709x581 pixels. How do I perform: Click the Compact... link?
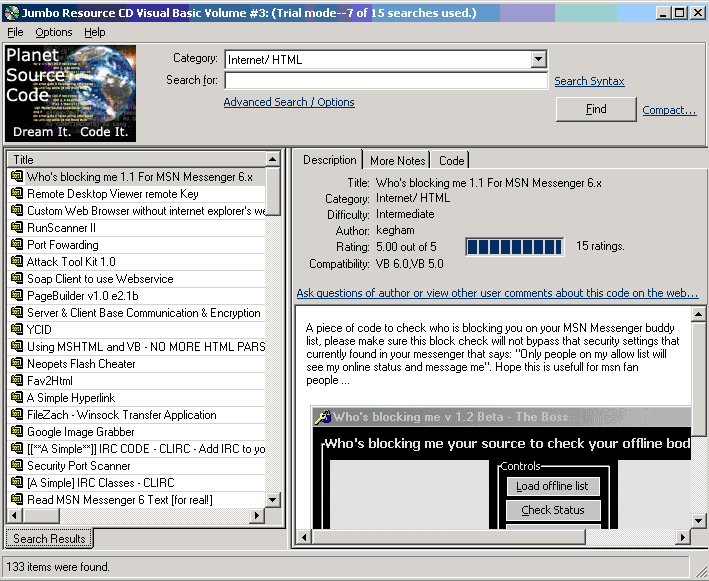[669, 110]
